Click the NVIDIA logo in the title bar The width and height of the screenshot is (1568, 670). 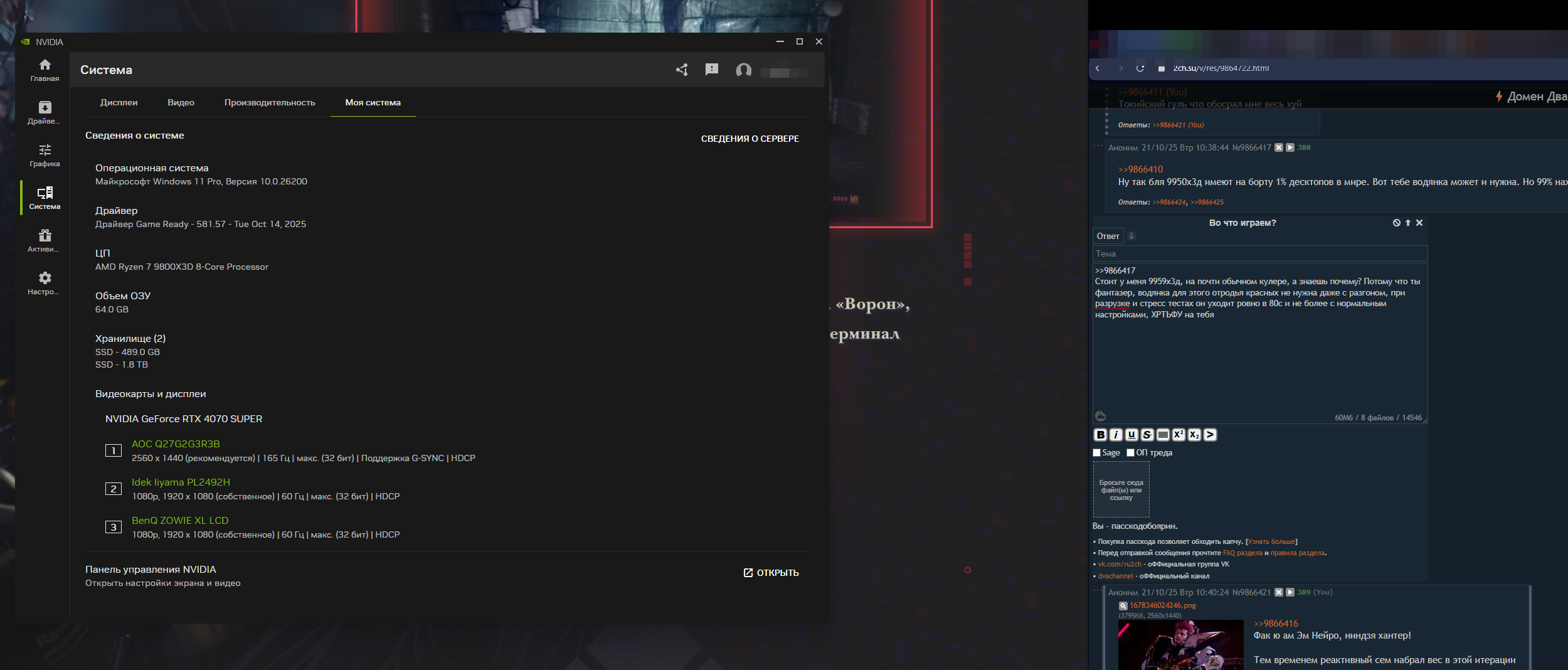[25, 42]
